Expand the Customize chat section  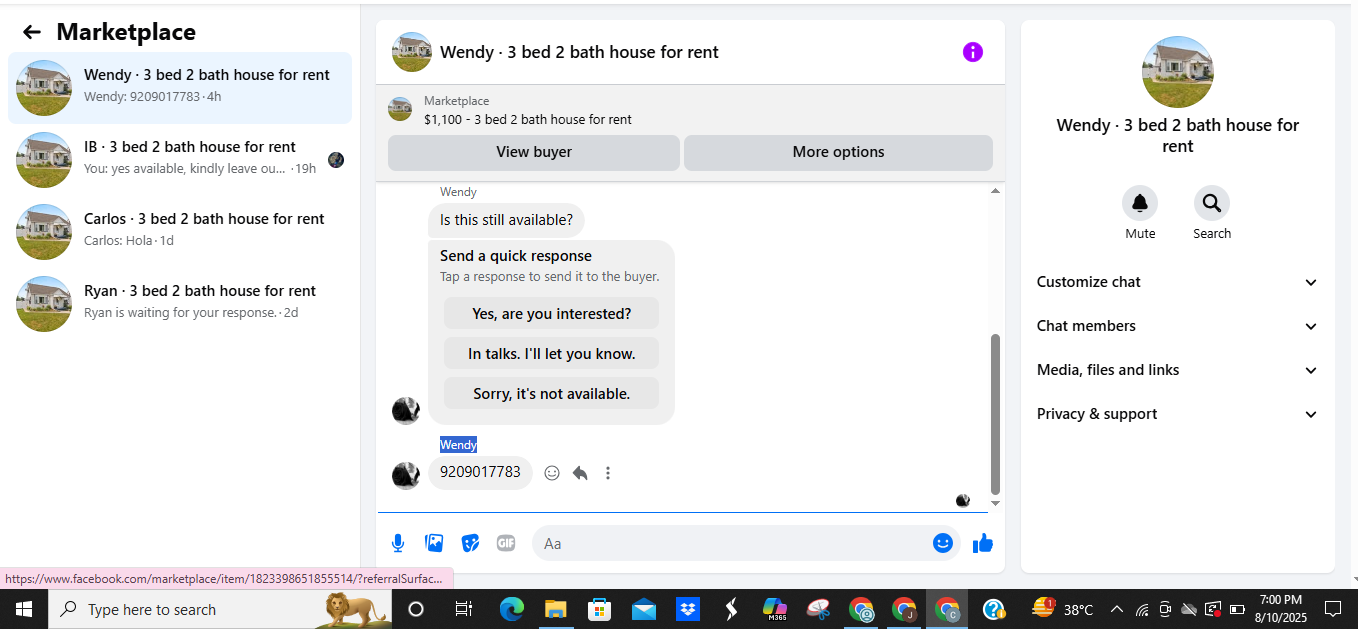[x=1177, y=282]
